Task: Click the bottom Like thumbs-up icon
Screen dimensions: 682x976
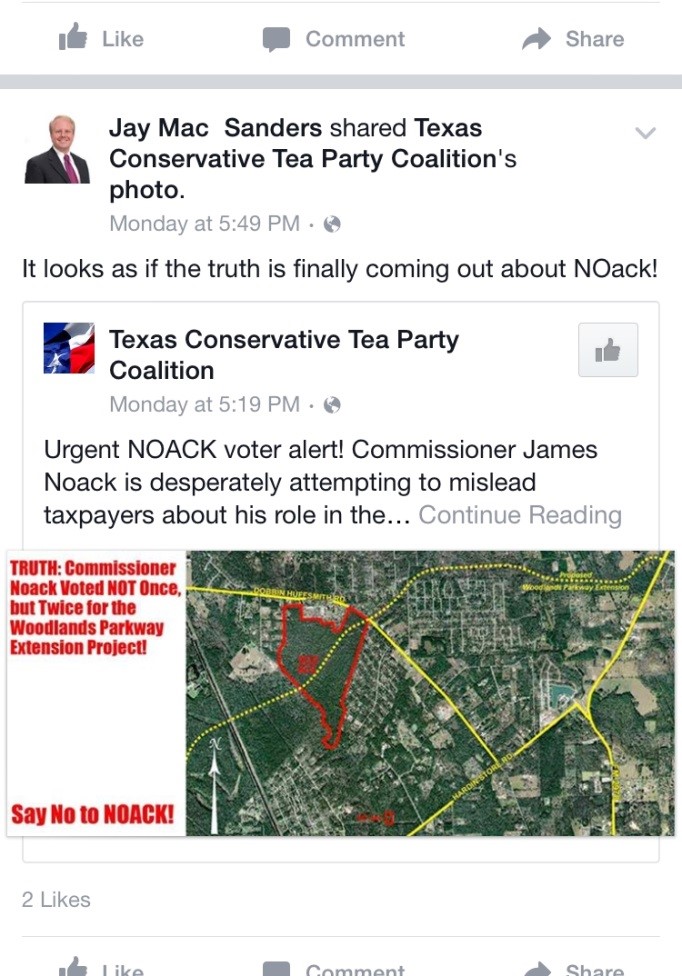Action: [x=73, y=967]
